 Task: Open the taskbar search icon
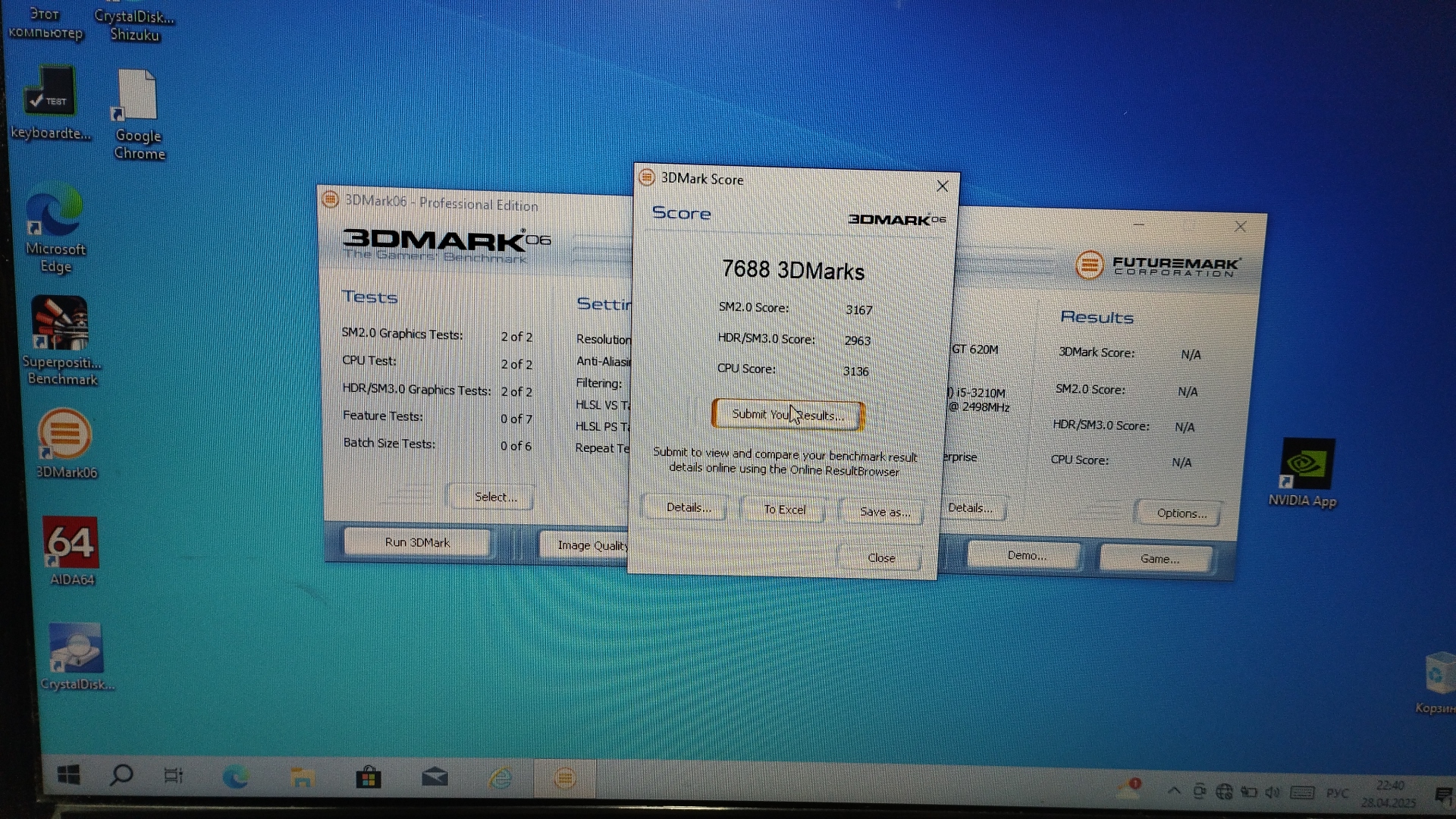click(121, 775)
